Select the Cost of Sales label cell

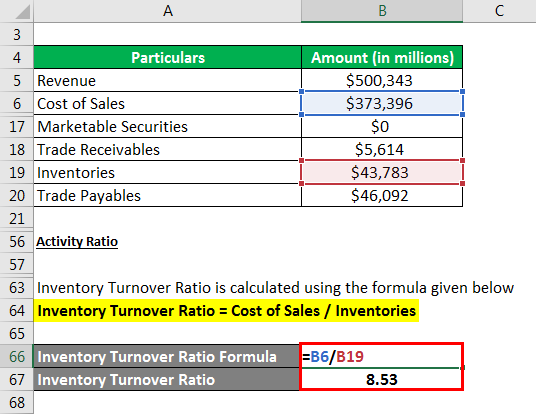[x=168, y=104]
